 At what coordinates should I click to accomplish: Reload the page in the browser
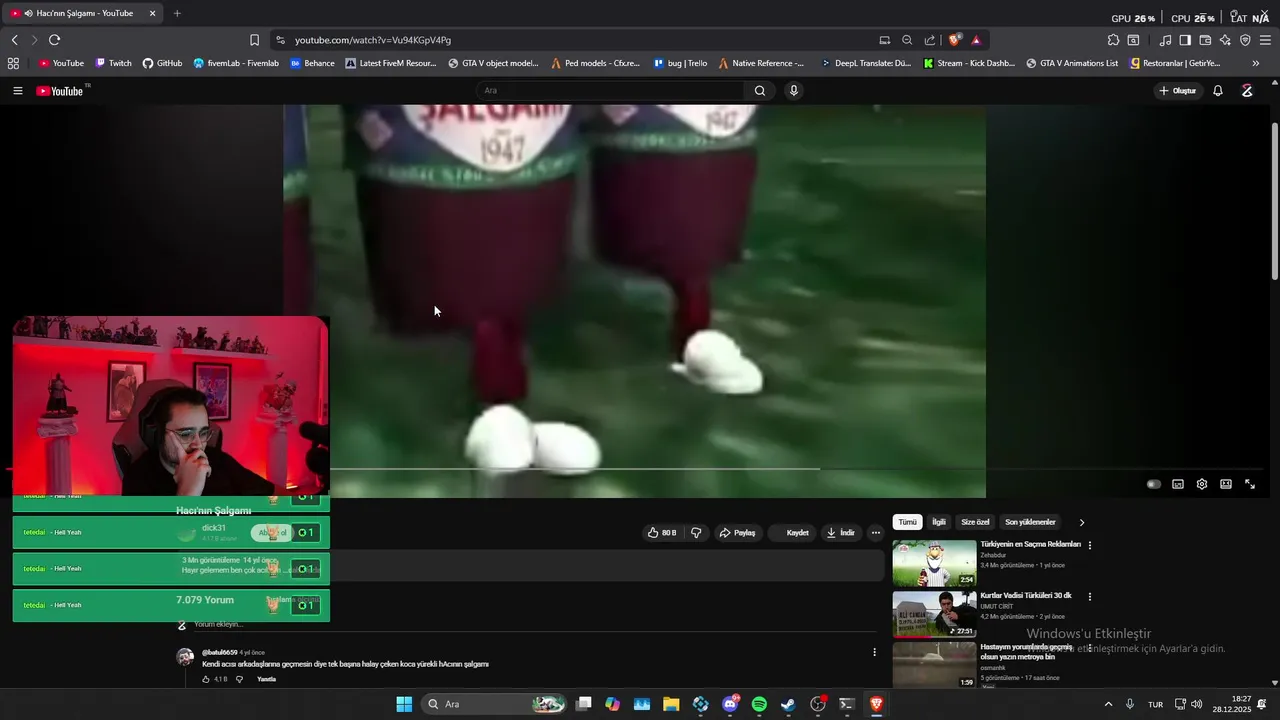[x=54, y=40]
